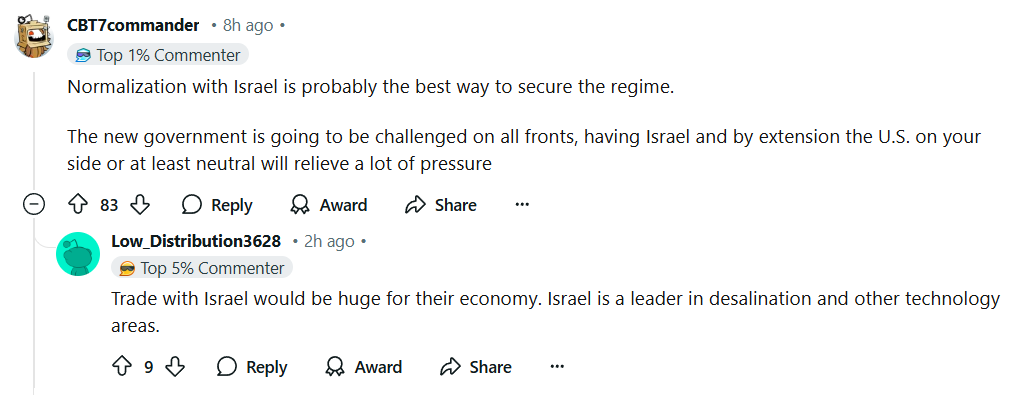Collapse CBT7commander's comment thread

33,205
